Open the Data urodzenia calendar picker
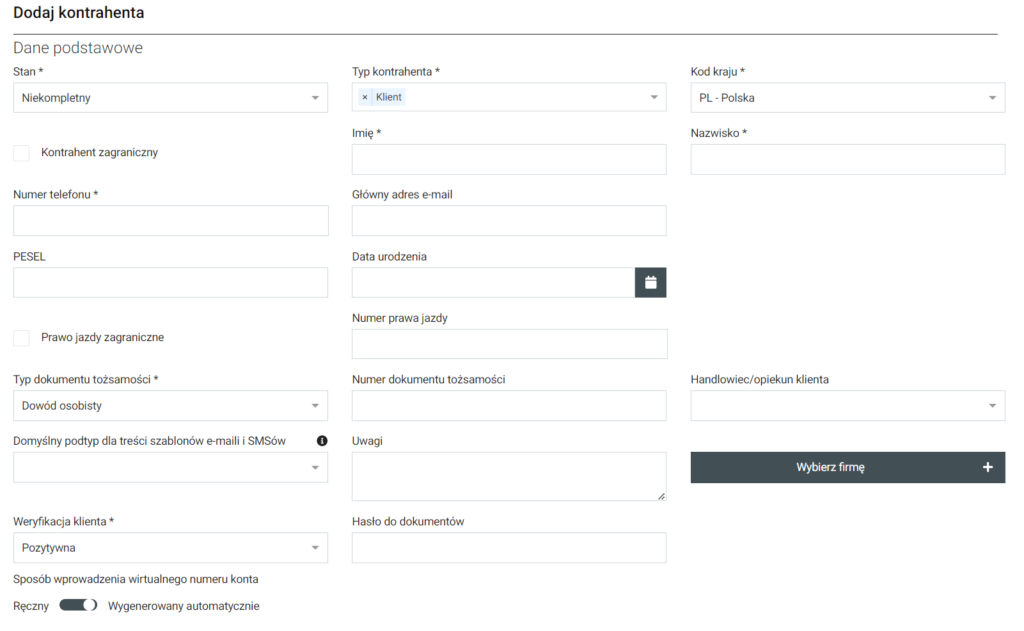1024x631 pixels. pos(650,282)
